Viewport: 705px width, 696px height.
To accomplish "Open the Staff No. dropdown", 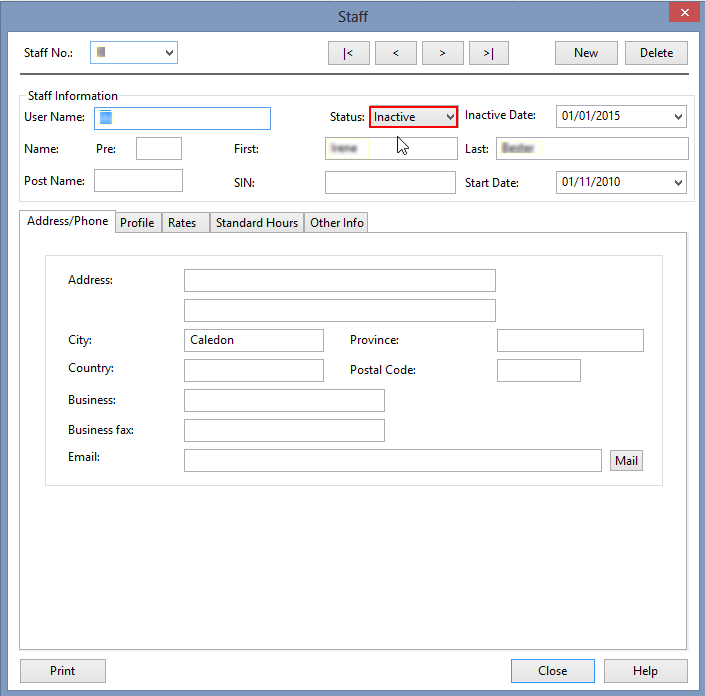I will pyautogui.click(x=168, y=52).
